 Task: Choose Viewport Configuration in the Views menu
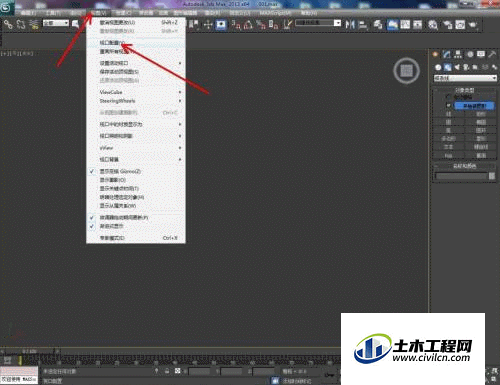coord(136,43)
